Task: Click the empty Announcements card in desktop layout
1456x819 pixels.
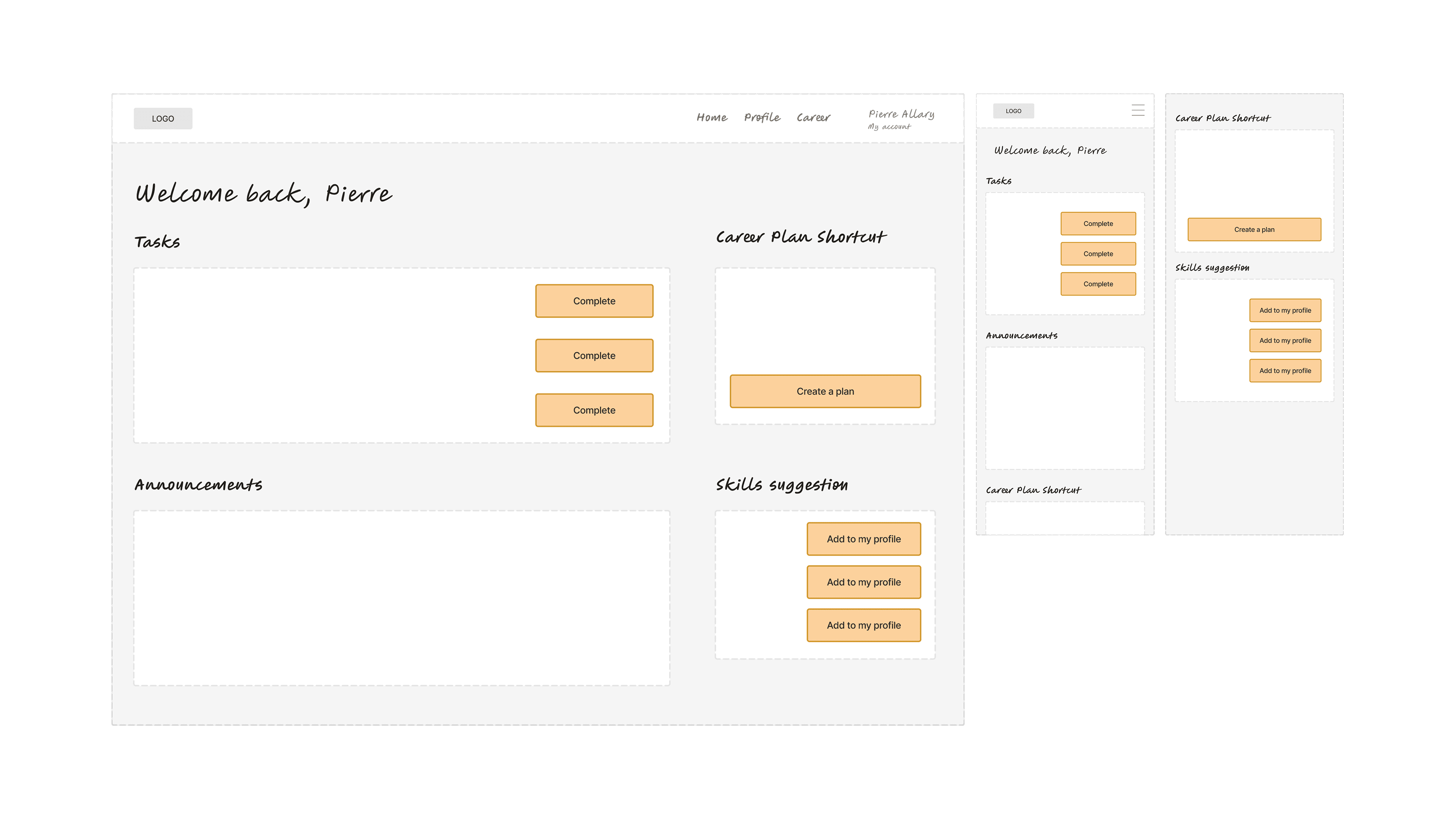Action: coord(402,598)
